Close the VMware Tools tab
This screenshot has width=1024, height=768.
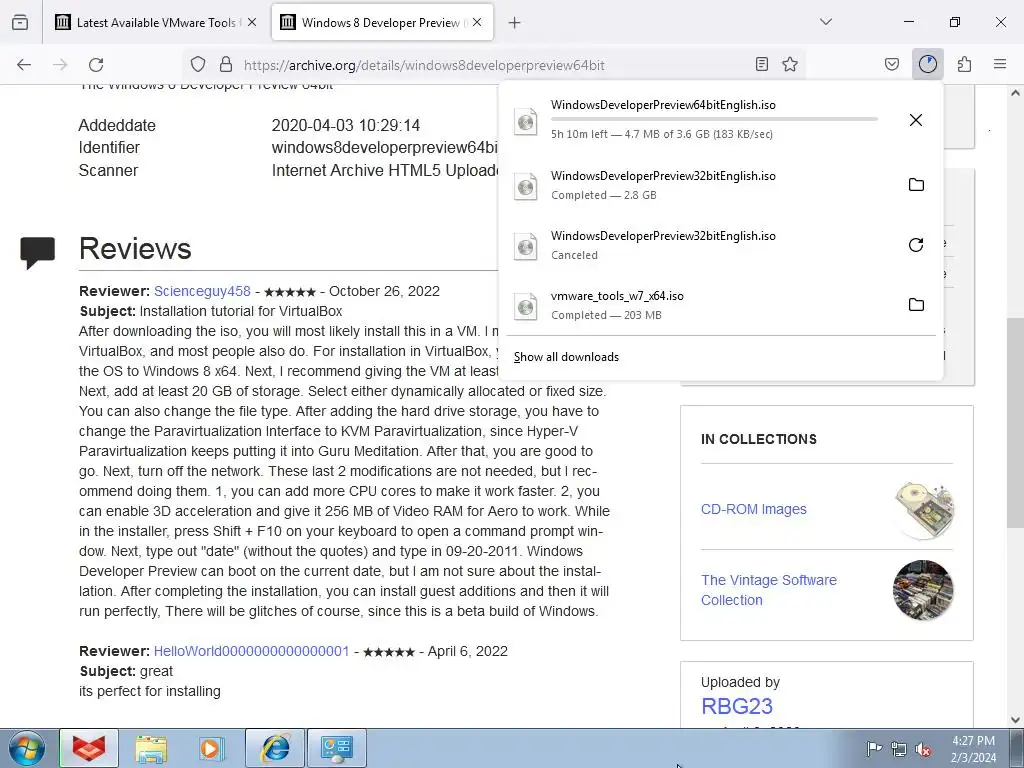click(252, 22)
